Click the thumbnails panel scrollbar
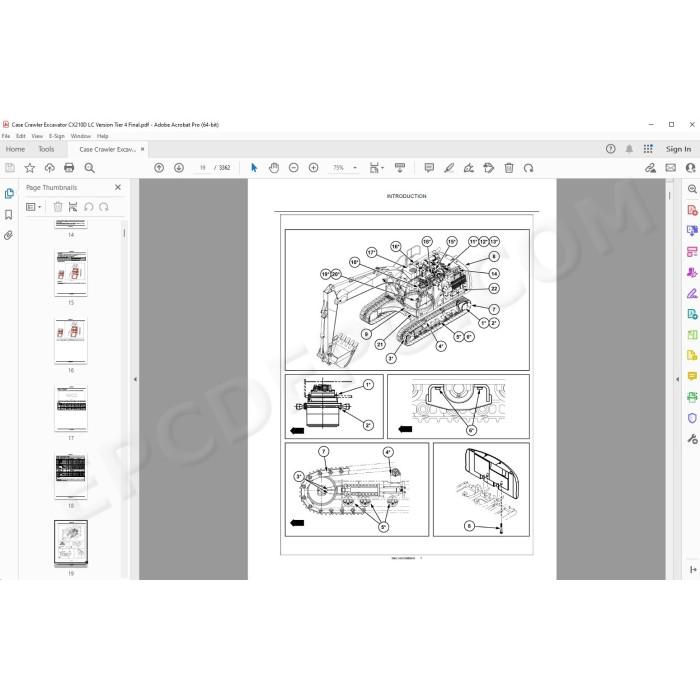Viewport: 700px width, 700px height. pos(124,233)
